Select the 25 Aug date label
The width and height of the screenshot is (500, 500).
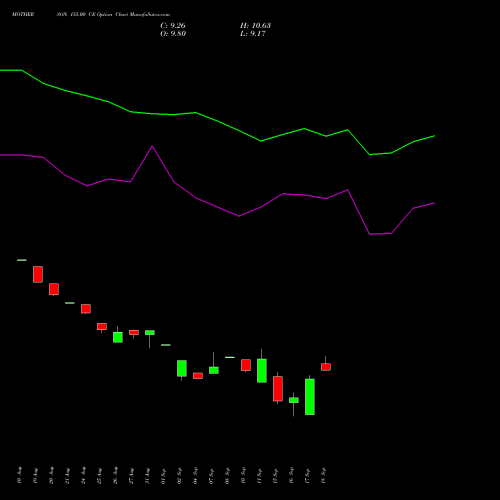(99, 476)
